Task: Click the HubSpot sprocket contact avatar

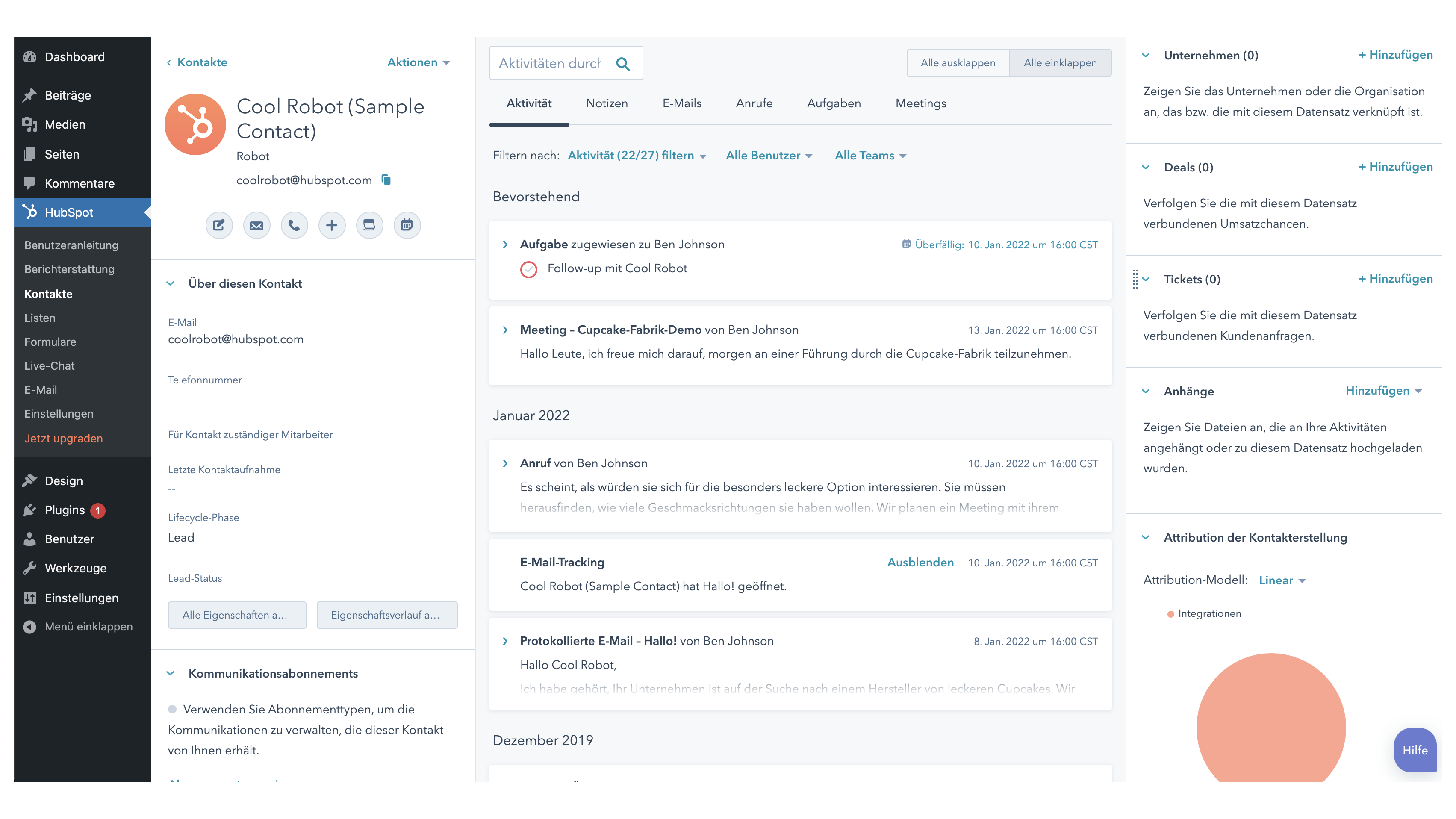Action: [x=195, y=124]
